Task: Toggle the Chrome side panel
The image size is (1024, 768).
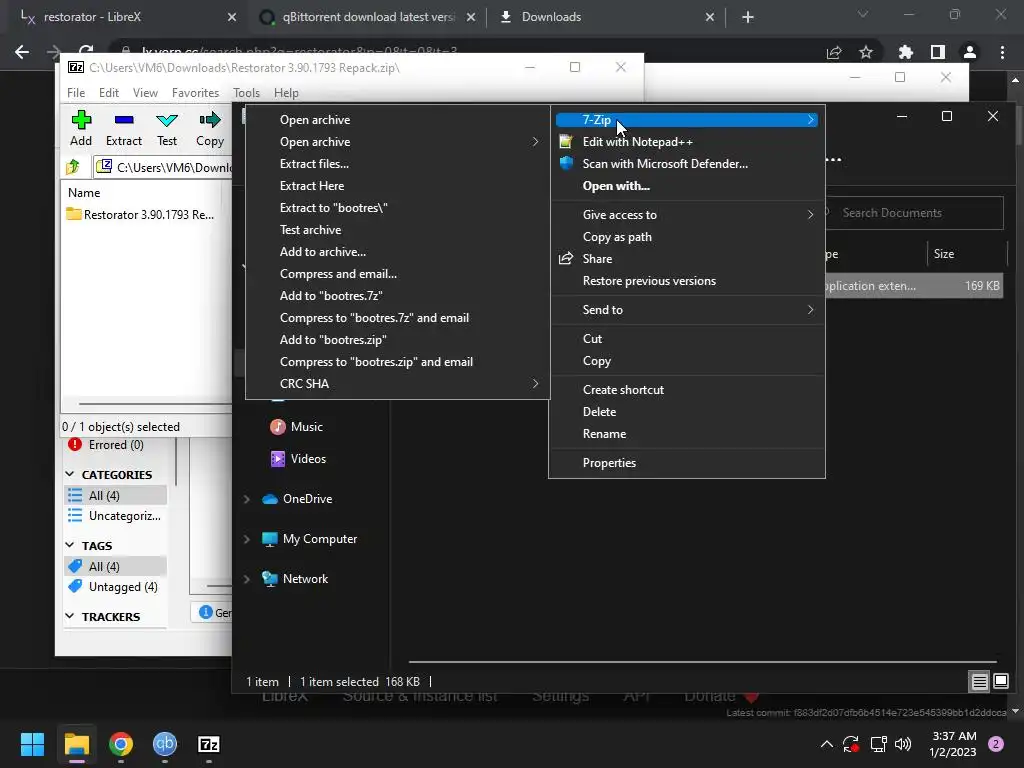Action: (x=938, y=52)
